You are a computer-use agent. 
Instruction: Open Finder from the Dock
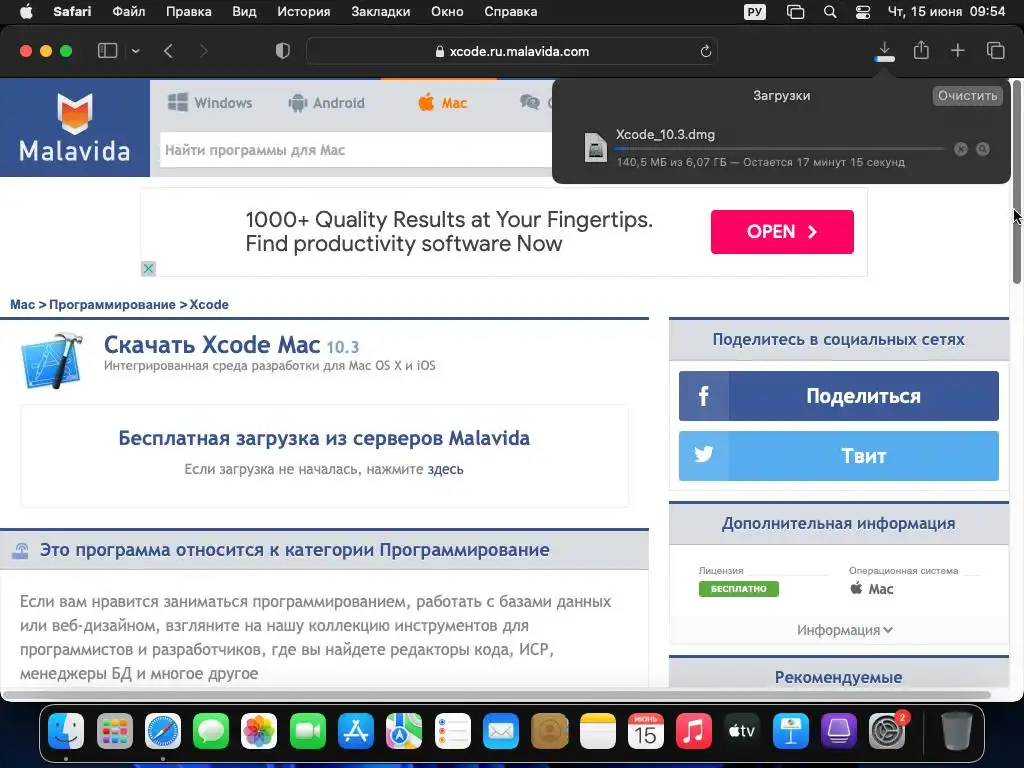tap(66, 731)
